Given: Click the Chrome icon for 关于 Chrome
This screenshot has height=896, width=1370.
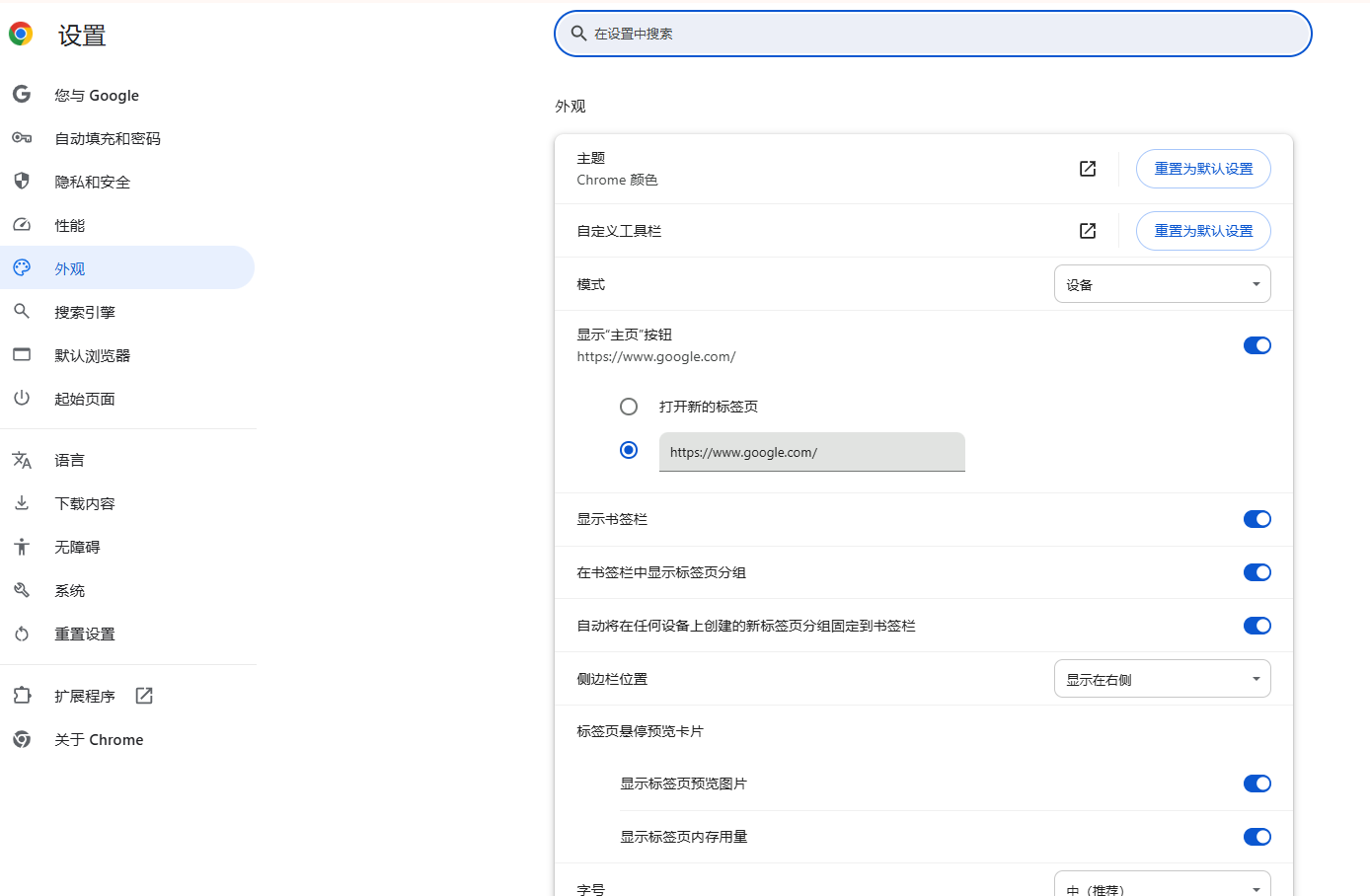Looking at the screenshot, I should [22, 739].
